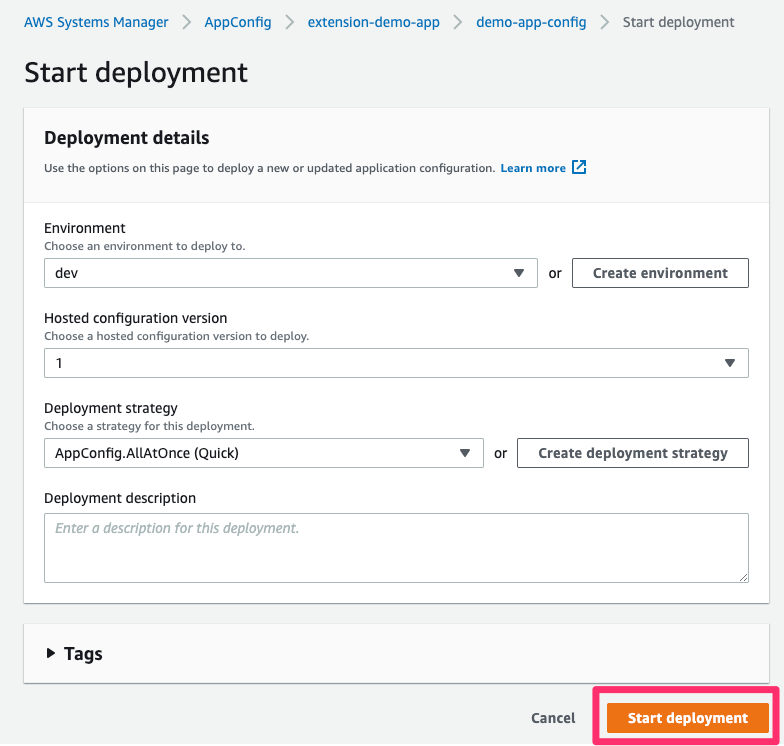This screenshot has width=784, height=746.
Task: Click the Learn more external link icon
Action: (x=579, y=168)
